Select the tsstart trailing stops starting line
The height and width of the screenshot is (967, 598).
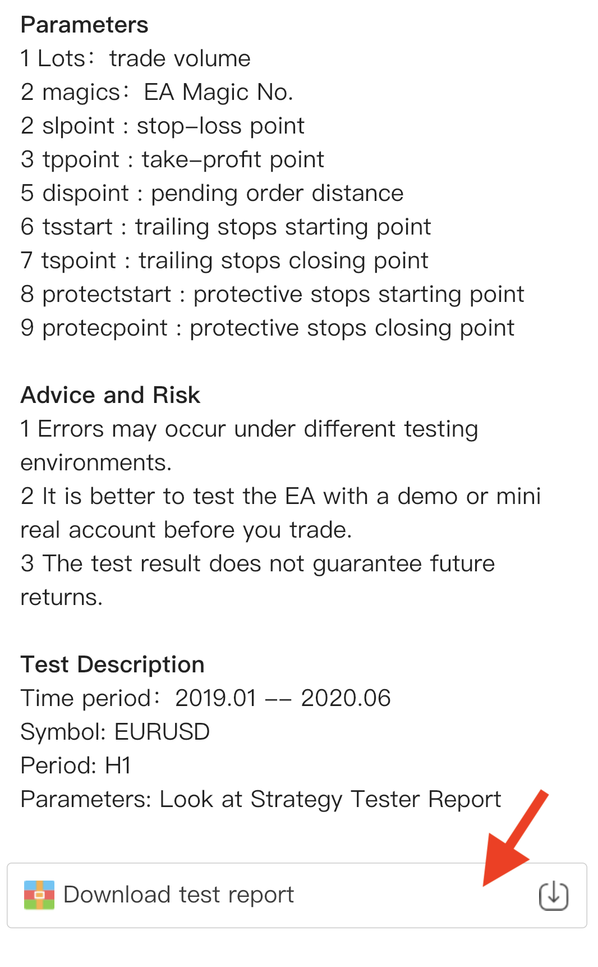coord(226,227)
